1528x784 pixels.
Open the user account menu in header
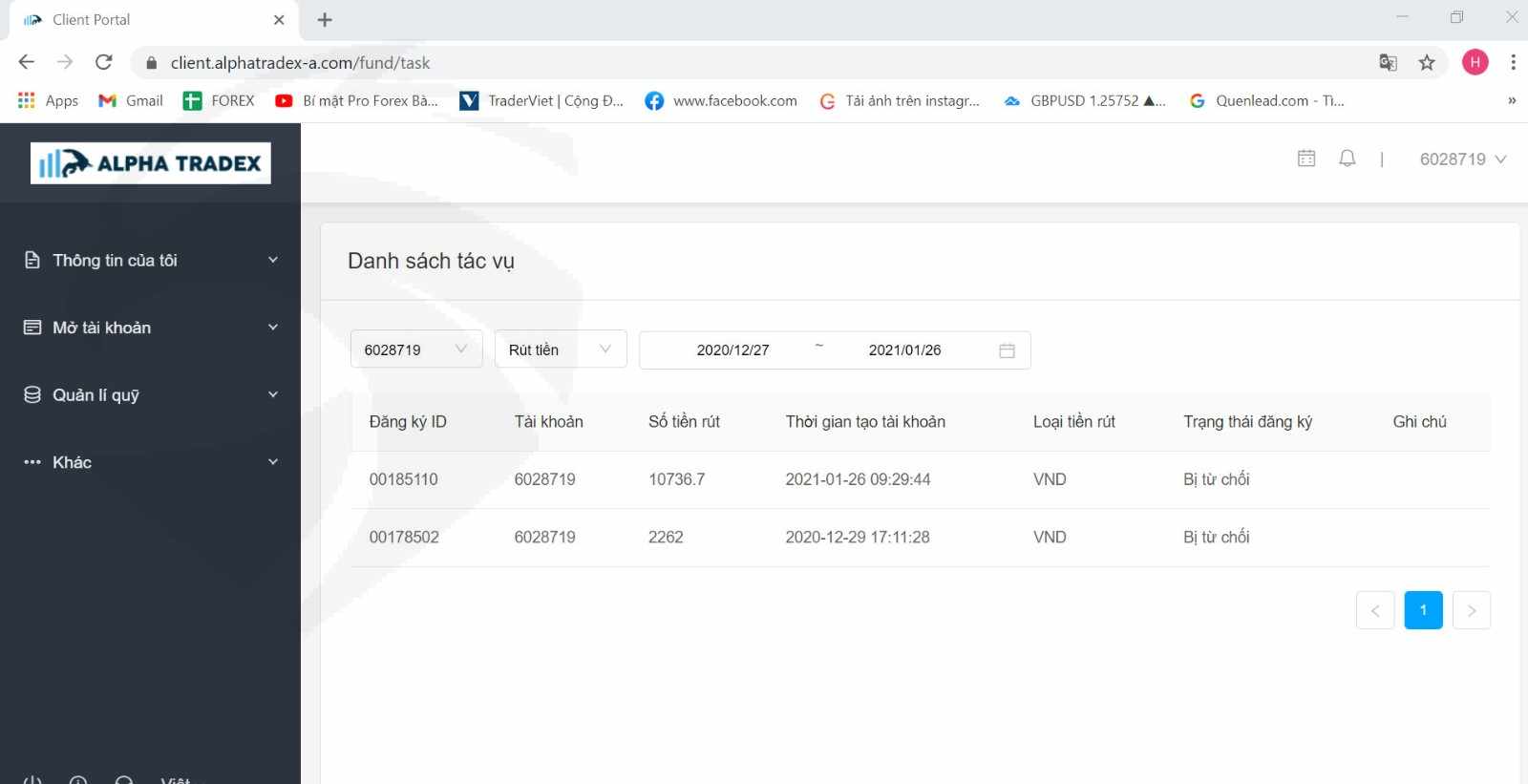[x=1462, y=159]
